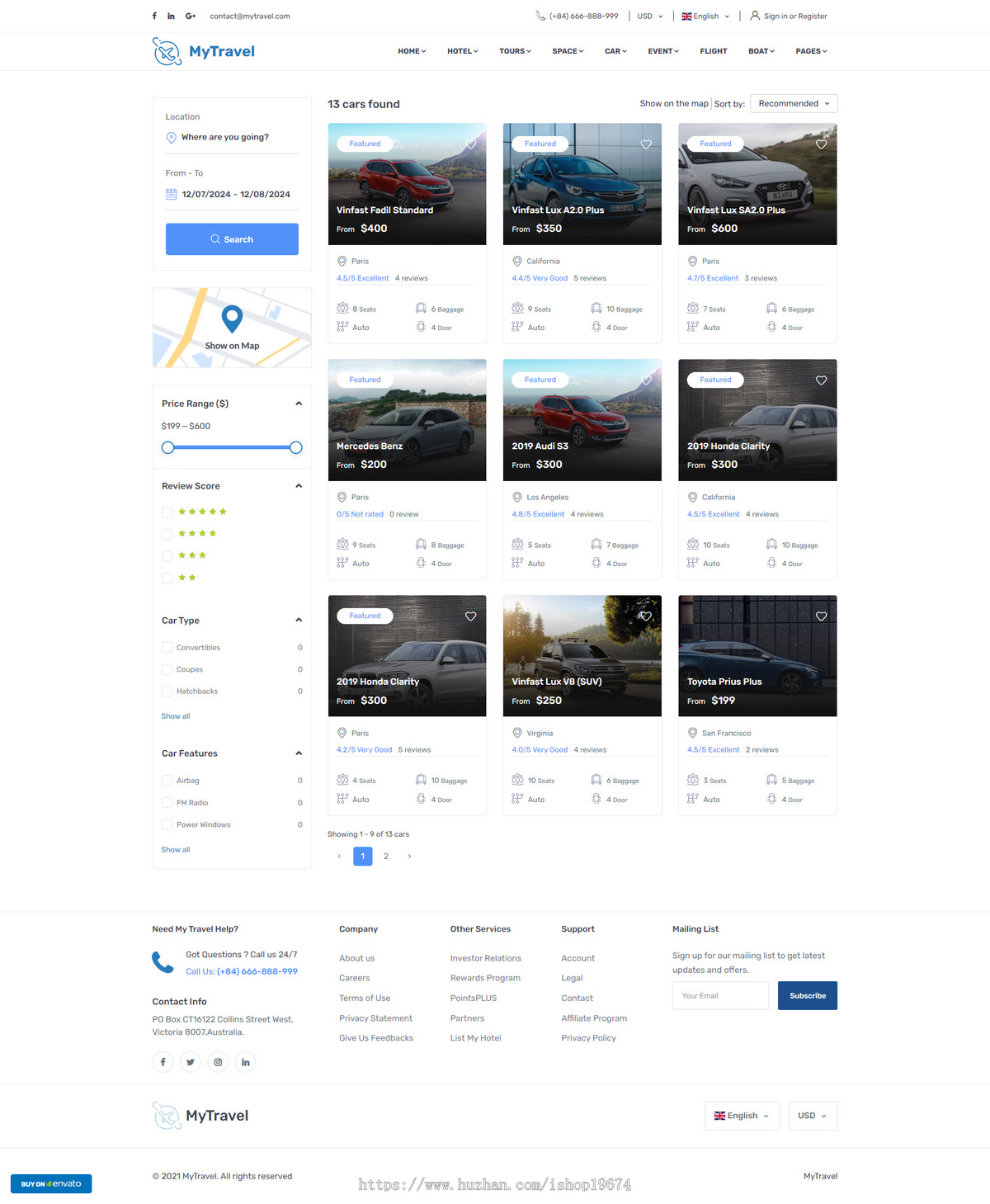990x1204 pixels.
Task: Open the footer USD currency dropdown
Action: 813,1116
